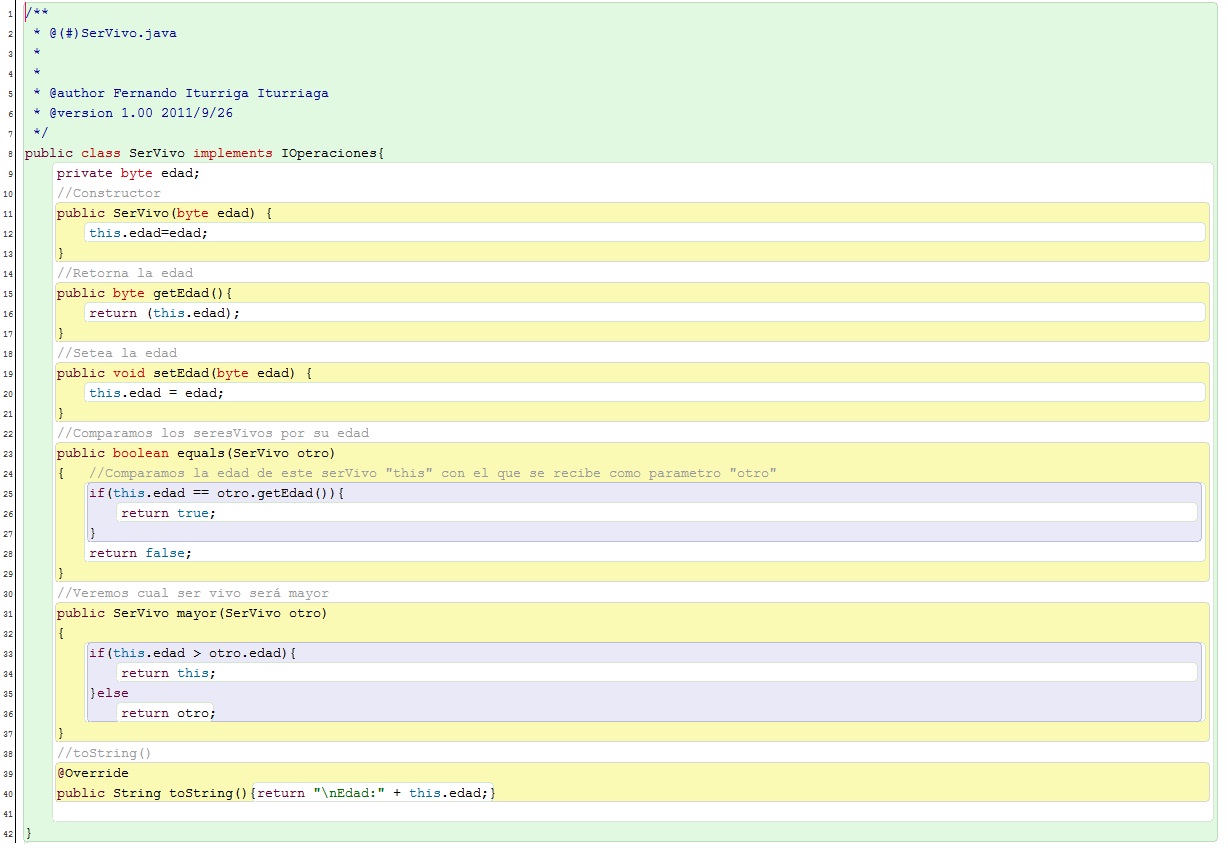The image size is (1228, 854).
Task: Click the "public SerVivo mayor(SerVivo otro)" line
Action: coord(193,613)
